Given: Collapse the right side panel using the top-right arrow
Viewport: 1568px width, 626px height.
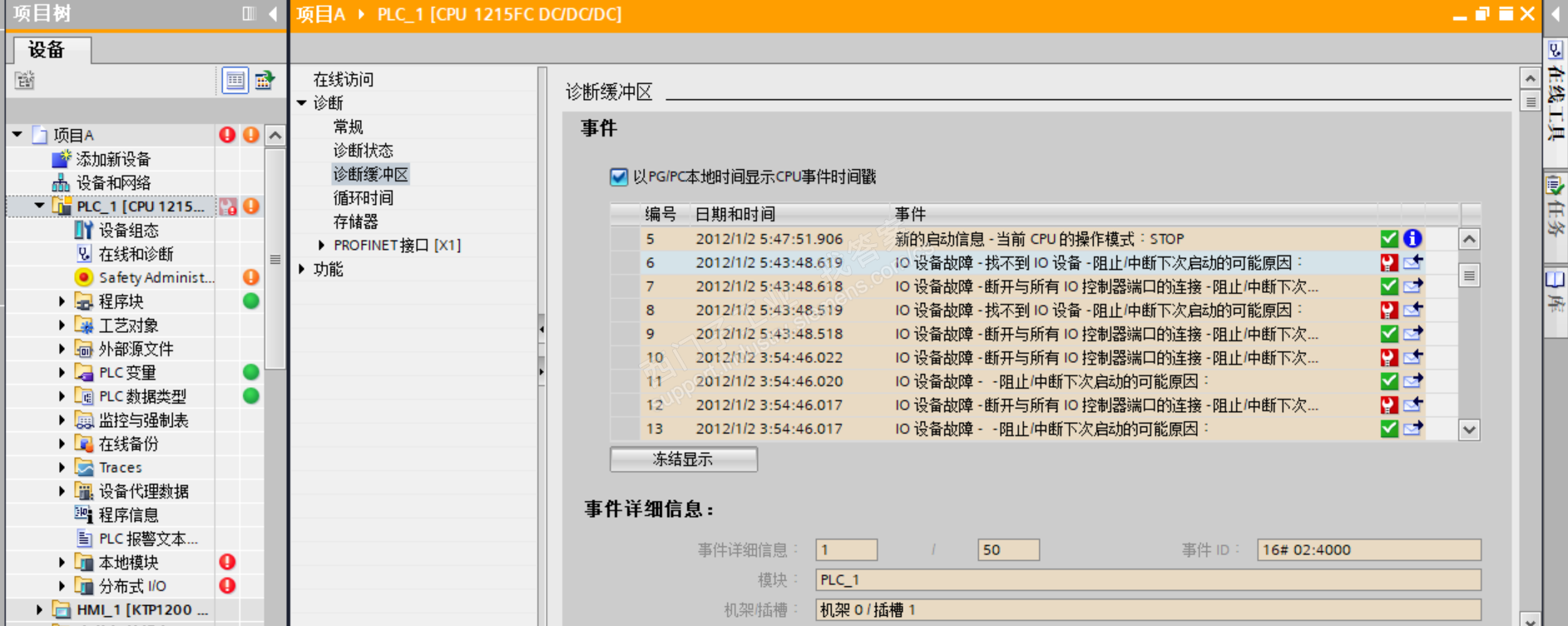Looking at the screenshot, I should (x=1555, y=13).
